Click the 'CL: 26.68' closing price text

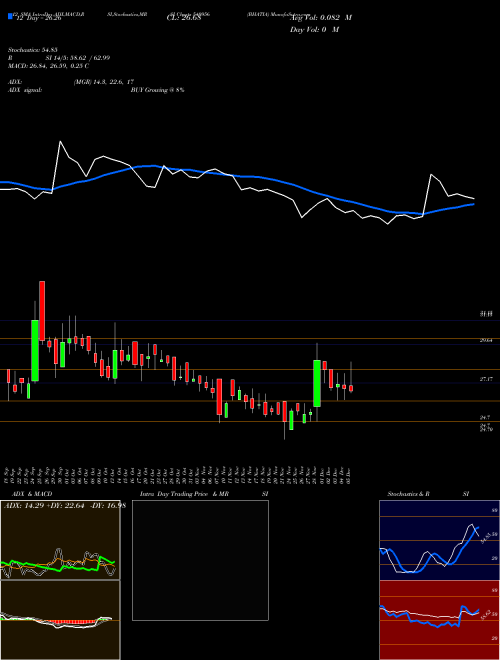(x=184, y=18)
